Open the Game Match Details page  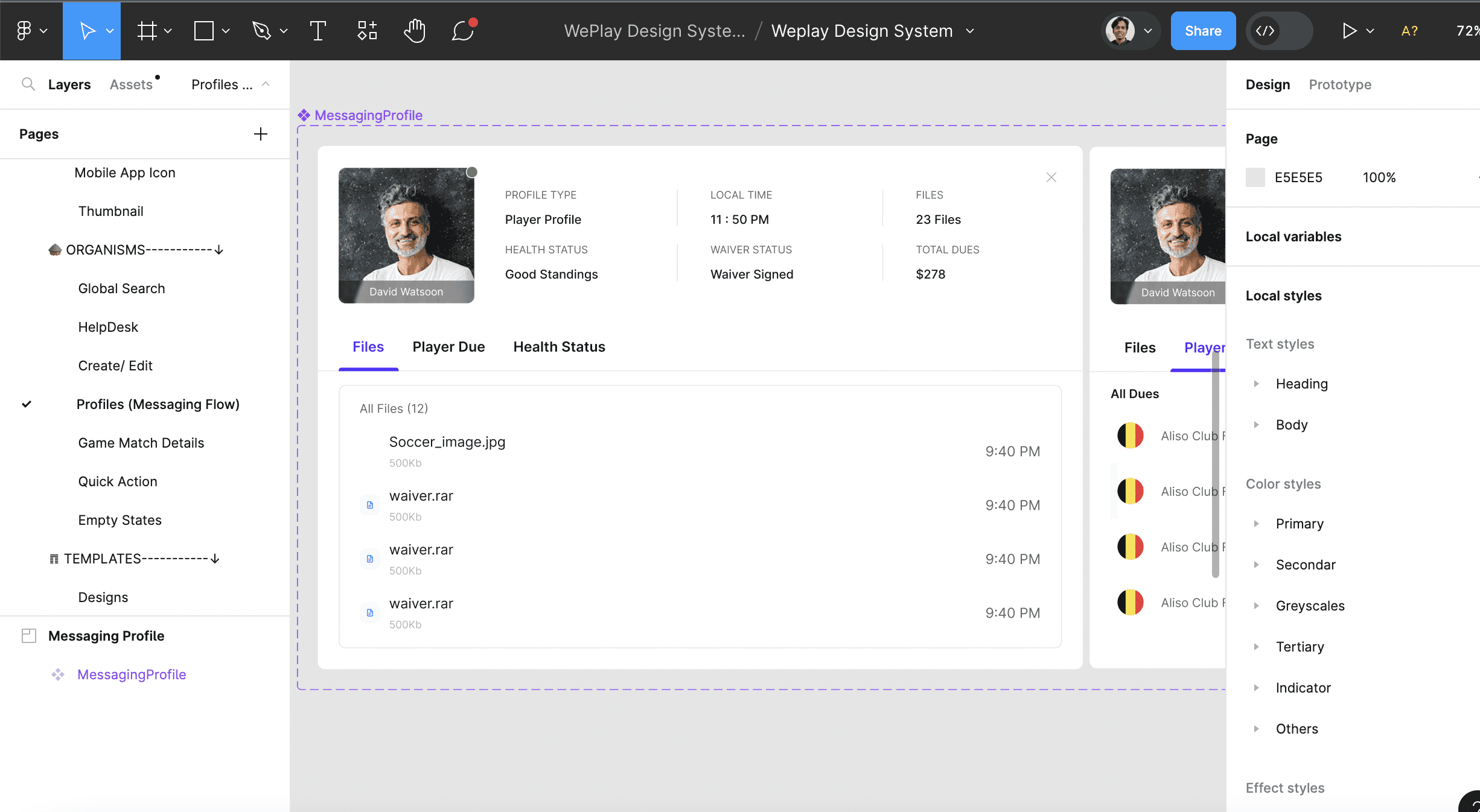coord(141,443)
